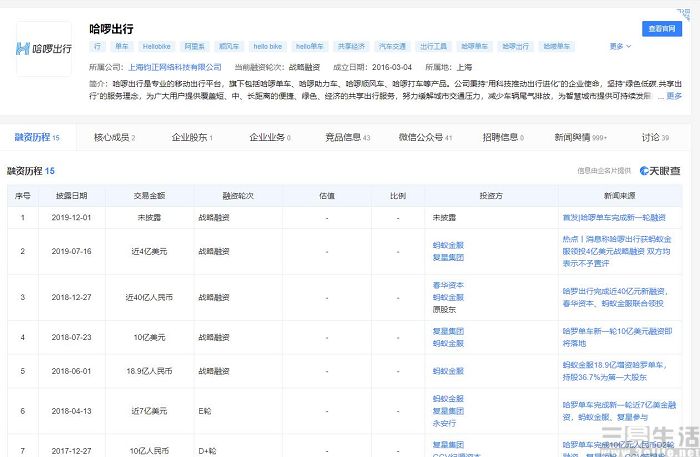Click the 交易金额 column header
Image resolution: width=700 pixels, height=457 pixels.
click(x=149, y=195)
